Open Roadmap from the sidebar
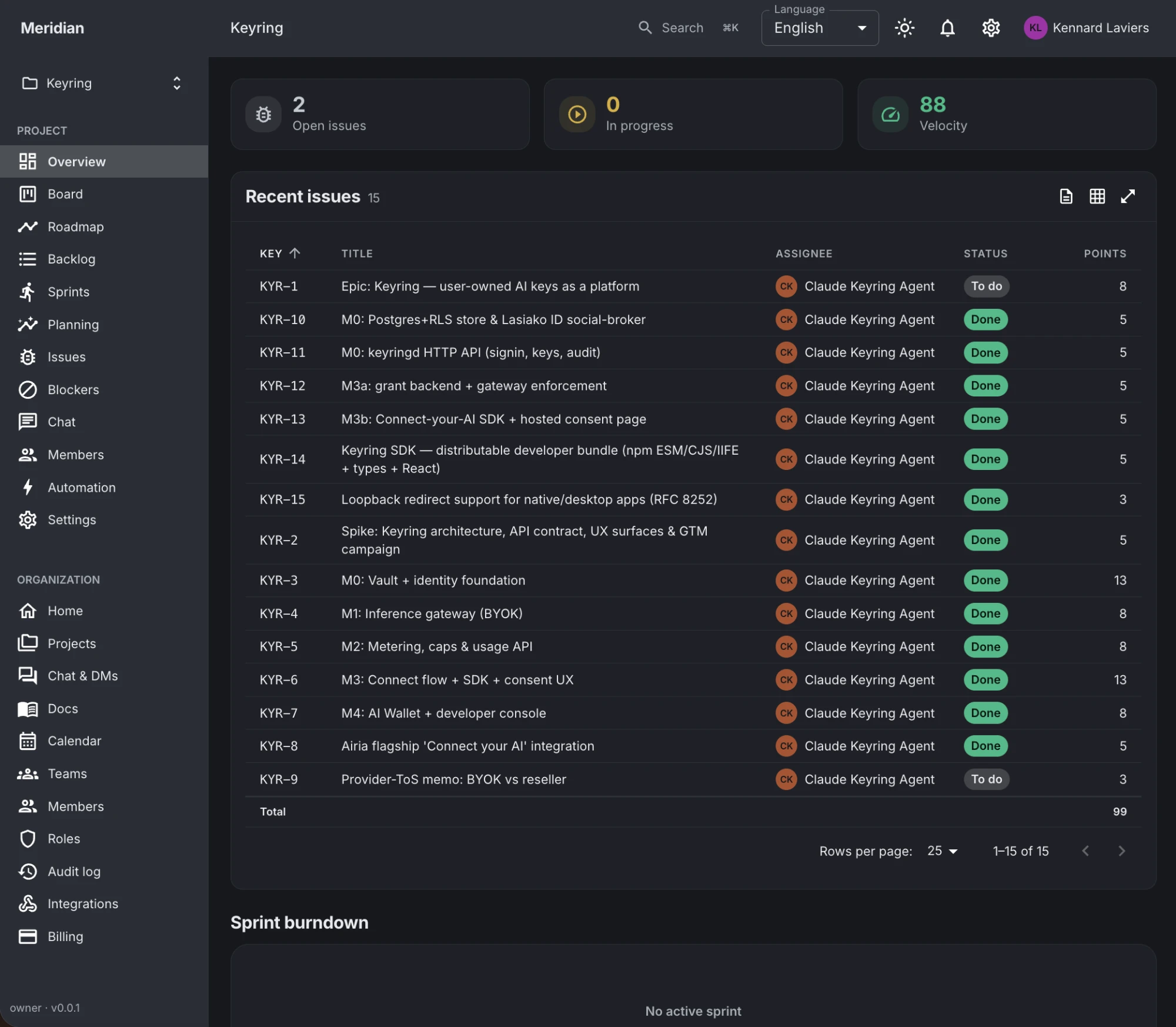The width and height of the screenshot is (1176, 1027). pyautogui.click(x=104, y=226)
